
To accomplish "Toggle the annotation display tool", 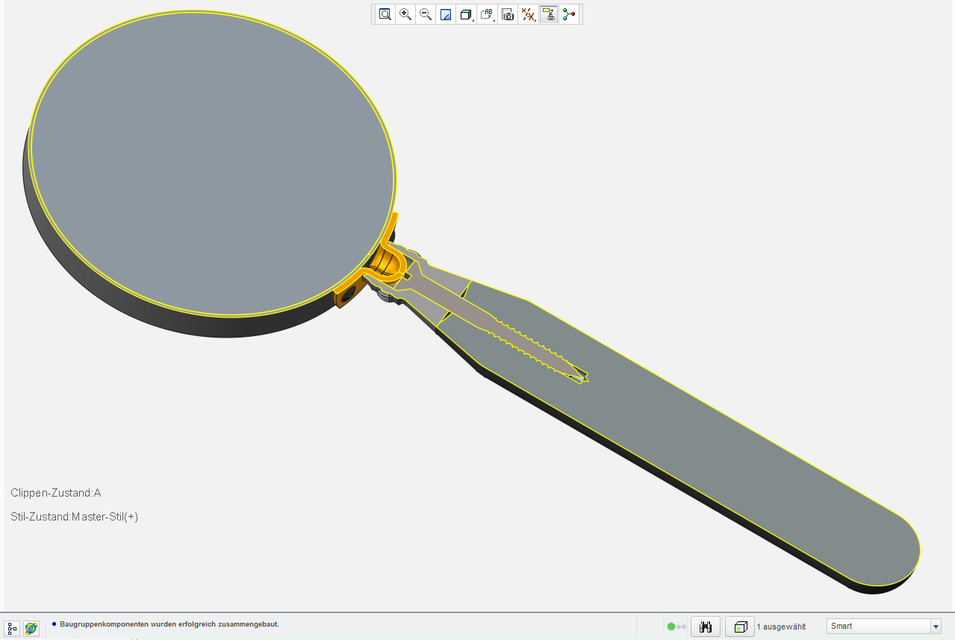I will click(547, 14).
